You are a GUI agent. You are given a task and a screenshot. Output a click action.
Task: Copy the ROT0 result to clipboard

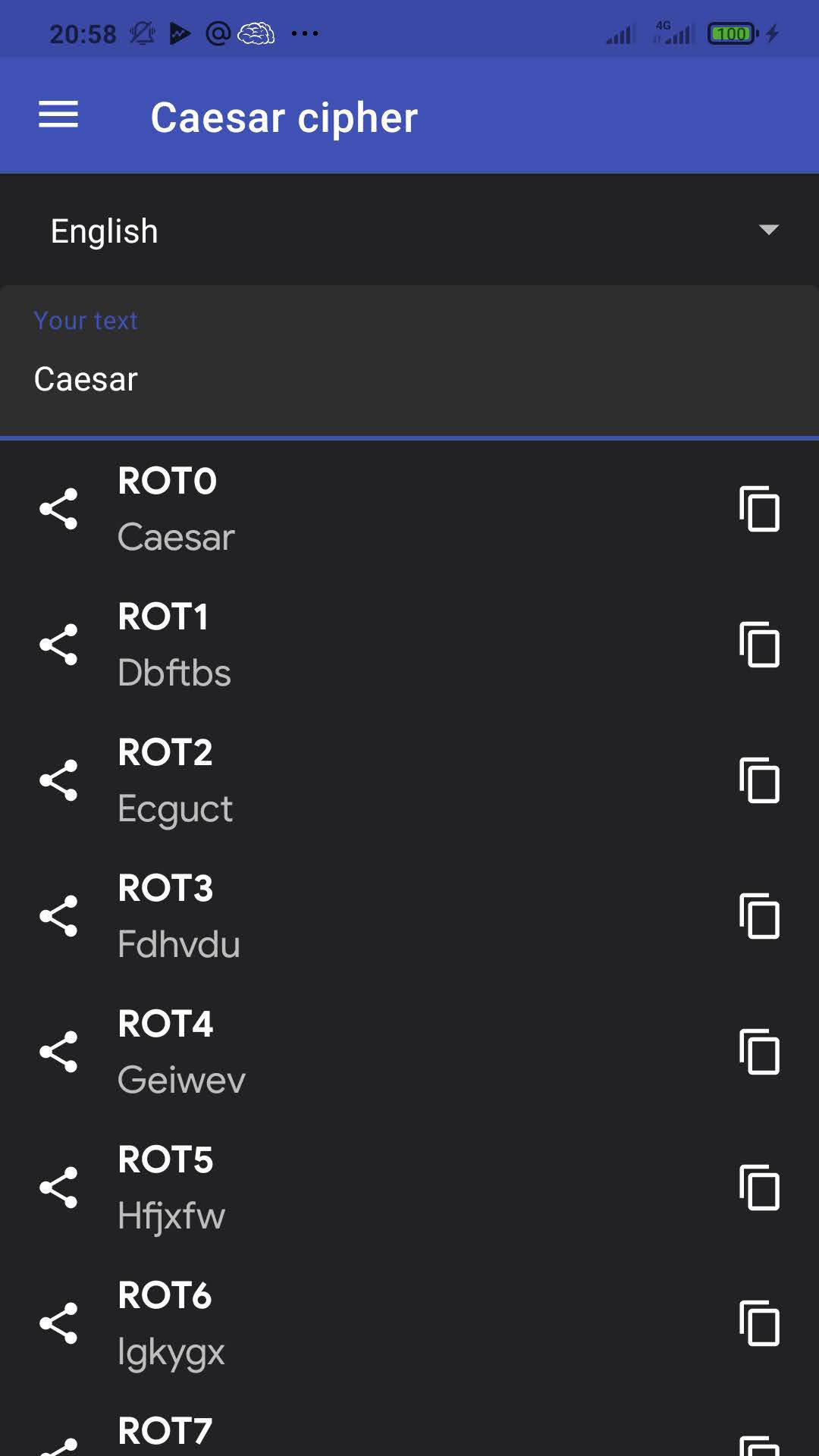coord(759,509)
